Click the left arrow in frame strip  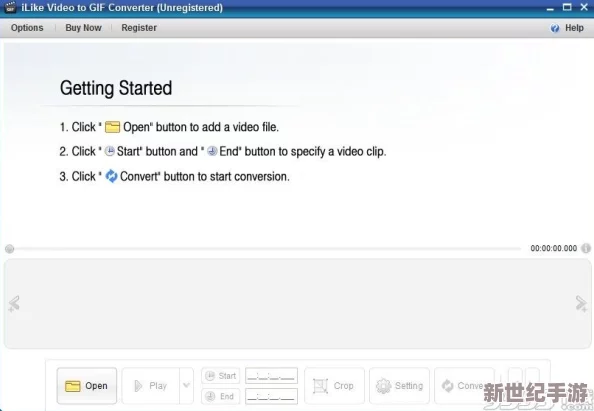coord(14,304)
